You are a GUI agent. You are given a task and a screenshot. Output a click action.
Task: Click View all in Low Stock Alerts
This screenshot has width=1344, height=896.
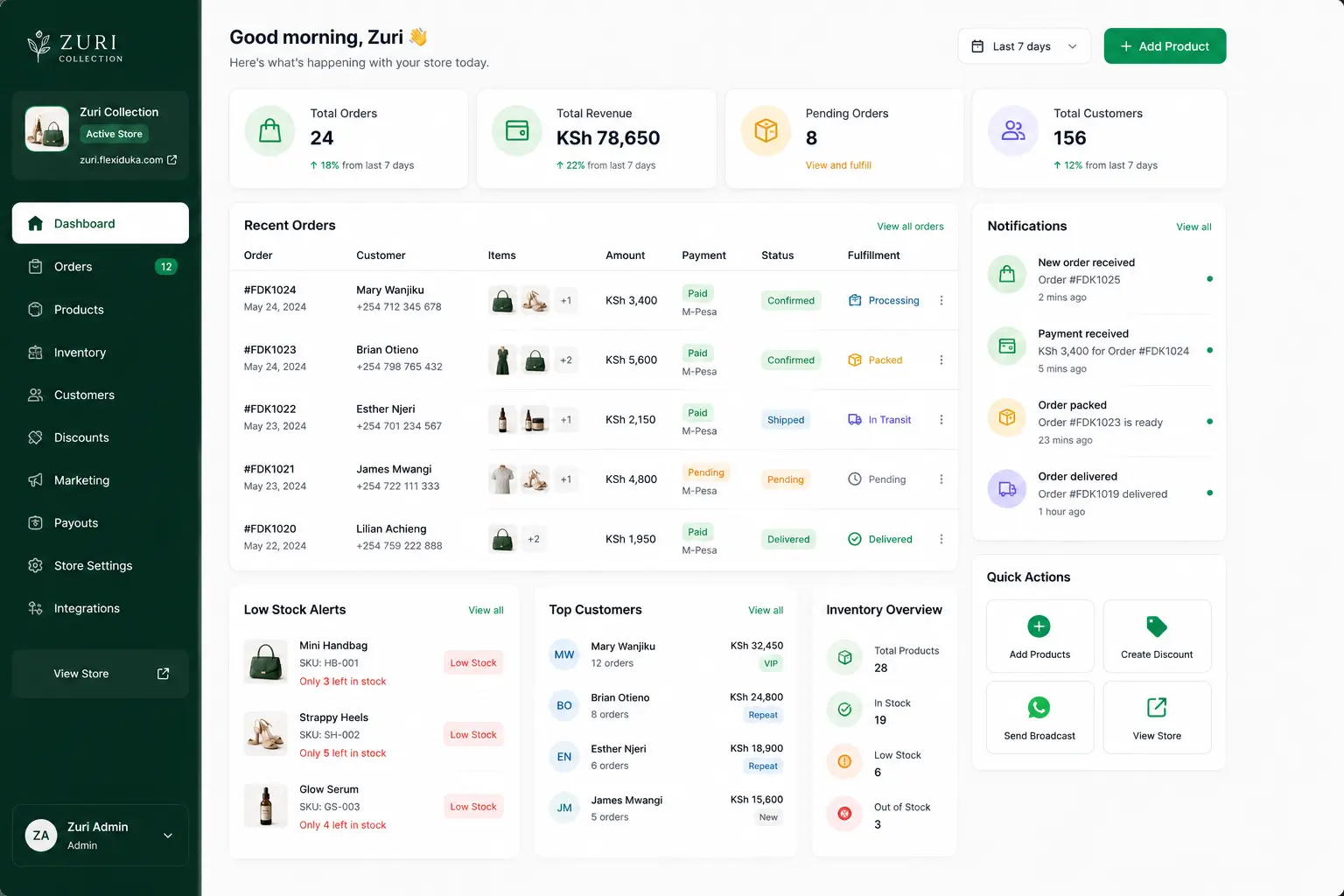point(486,611)
